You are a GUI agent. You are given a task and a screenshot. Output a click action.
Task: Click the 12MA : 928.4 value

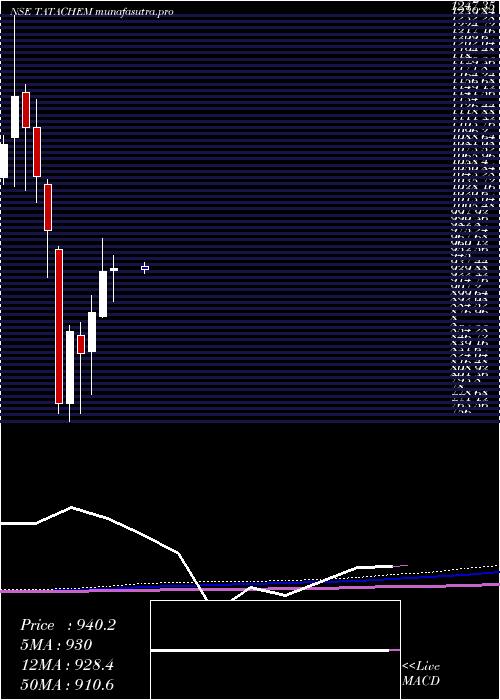tap(67, 665)
